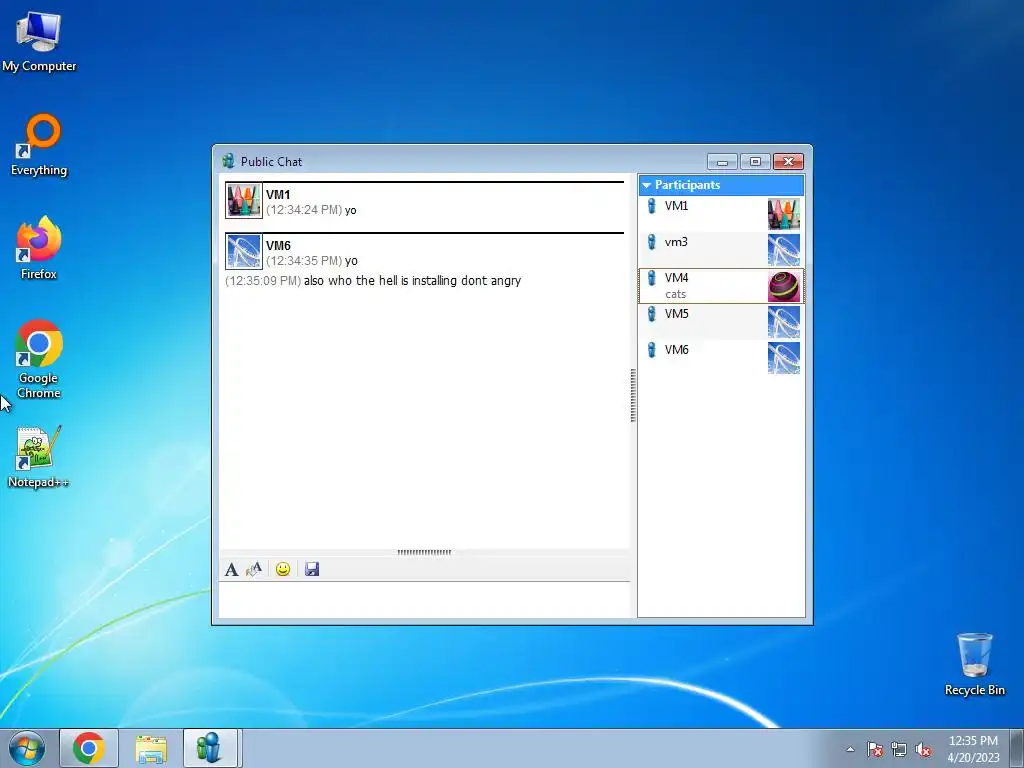This screenshot has width=1024, height=768.
Task: Select the Notepad++ desktop shortcut
Action: coord(38,457)
